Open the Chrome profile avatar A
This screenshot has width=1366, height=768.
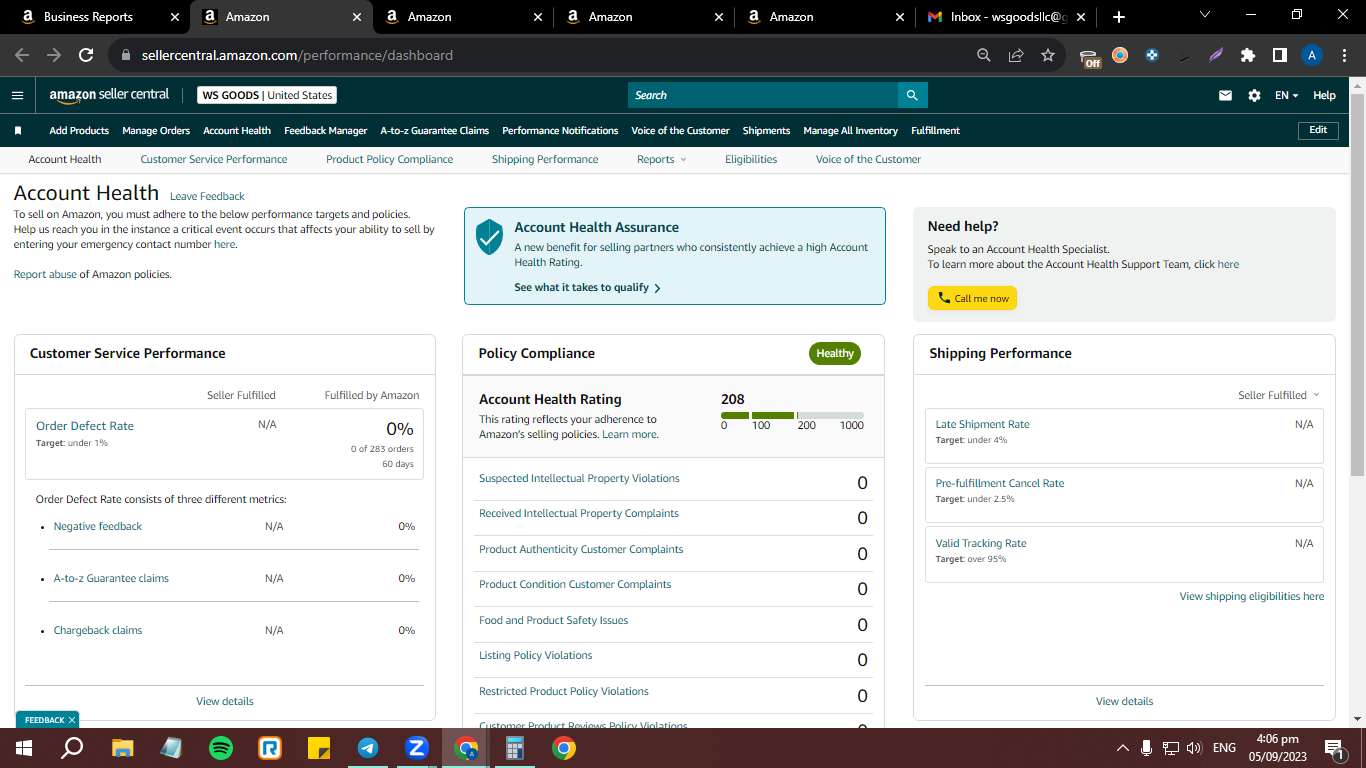1312,56
